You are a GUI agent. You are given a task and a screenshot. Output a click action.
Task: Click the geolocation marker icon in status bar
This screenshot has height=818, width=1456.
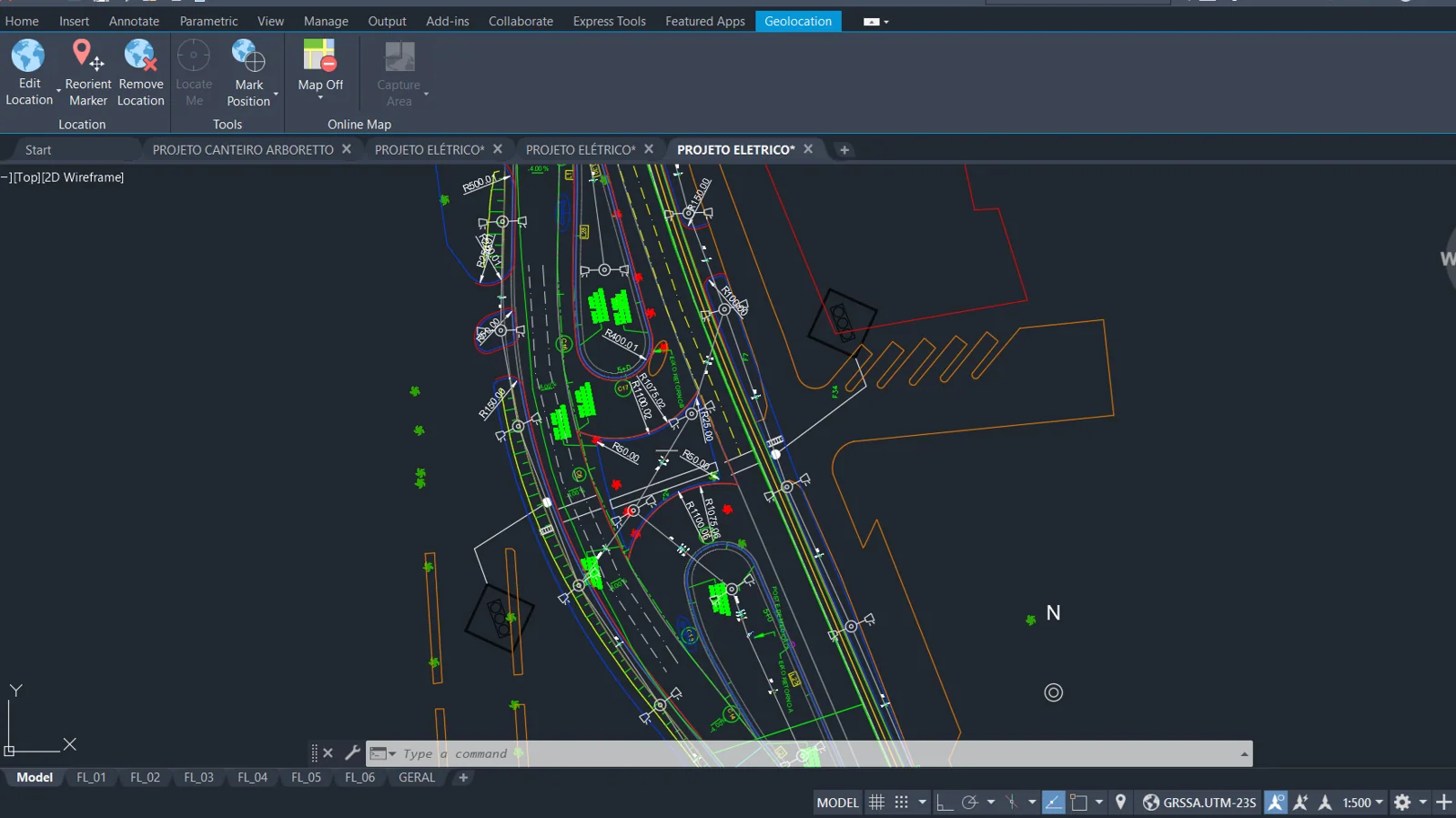tap(1120, 802)
